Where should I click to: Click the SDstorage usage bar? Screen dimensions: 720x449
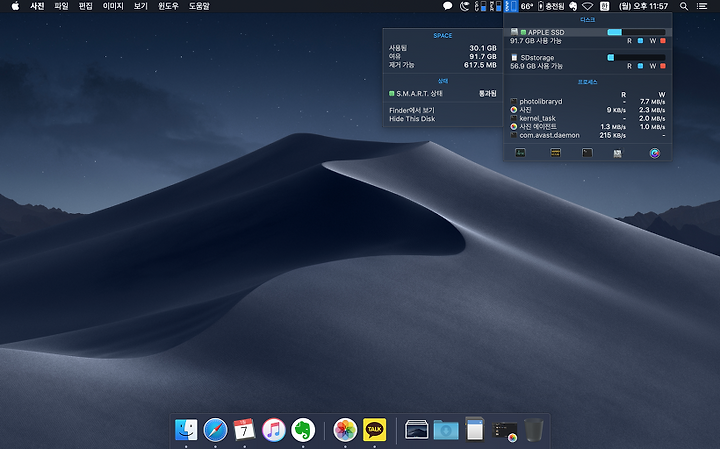click(x=636, y=57)
